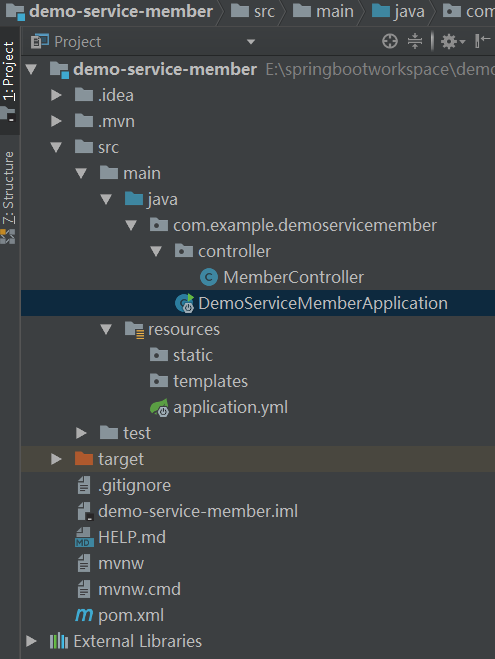Collapse the demo-service-member root node

click(31, 69)
